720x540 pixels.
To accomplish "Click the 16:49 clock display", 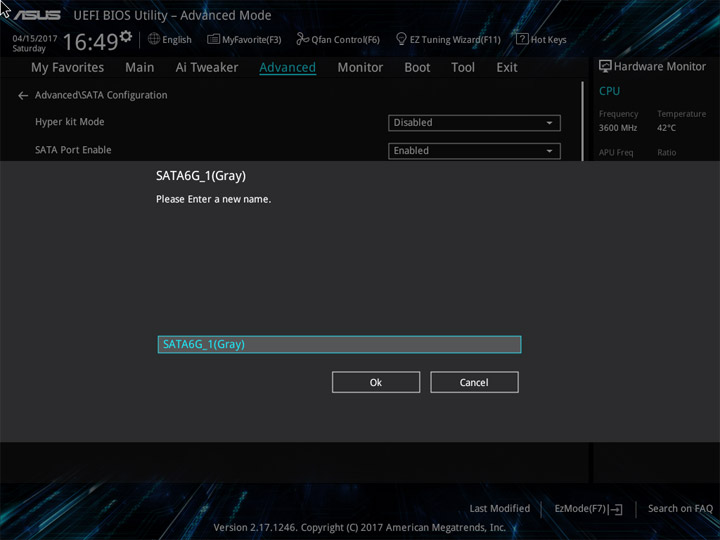I will (x=90, y=42).
